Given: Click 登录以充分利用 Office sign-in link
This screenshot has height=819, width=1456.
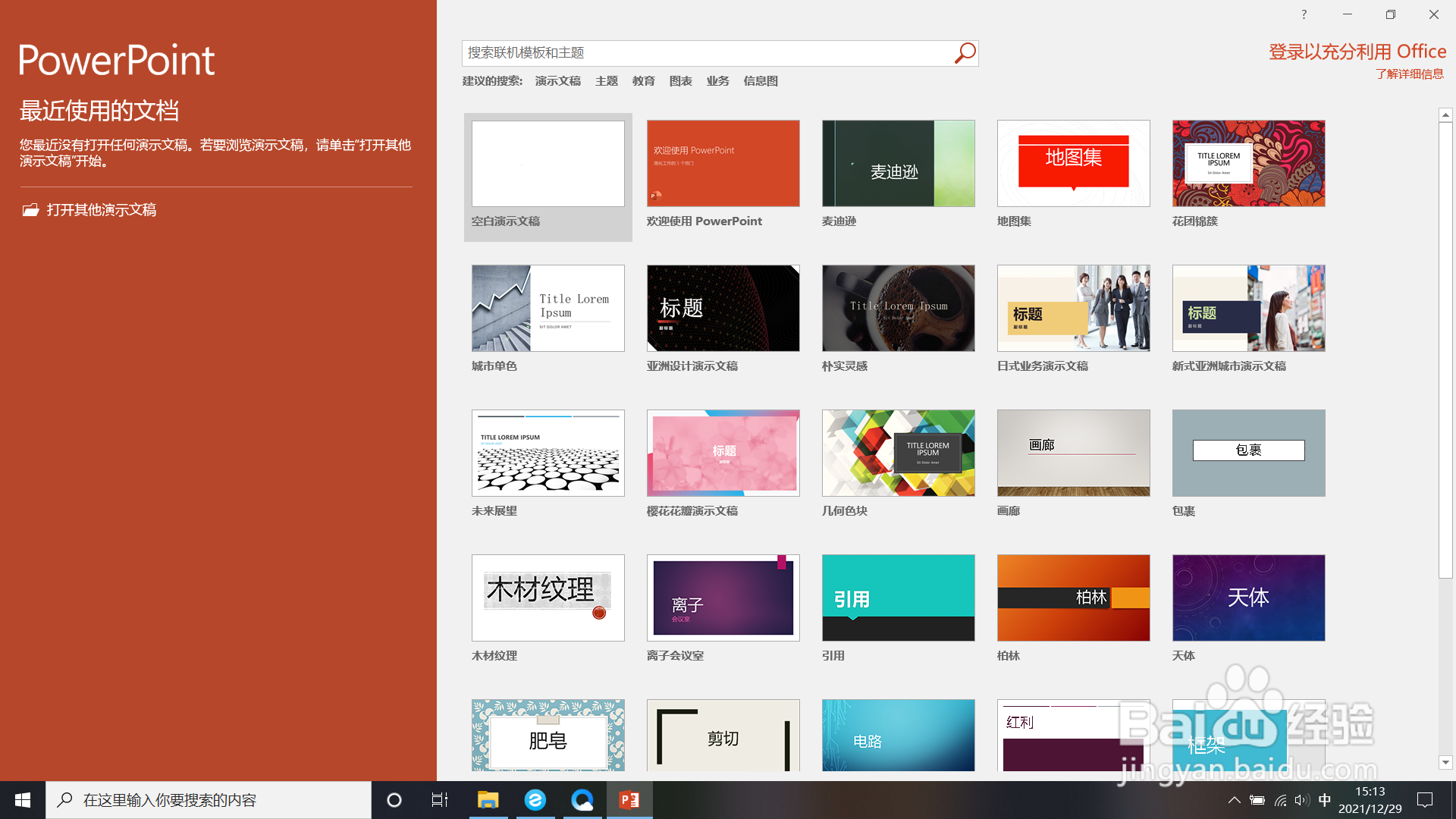Looking at the screenshot, I should 1357,52.
